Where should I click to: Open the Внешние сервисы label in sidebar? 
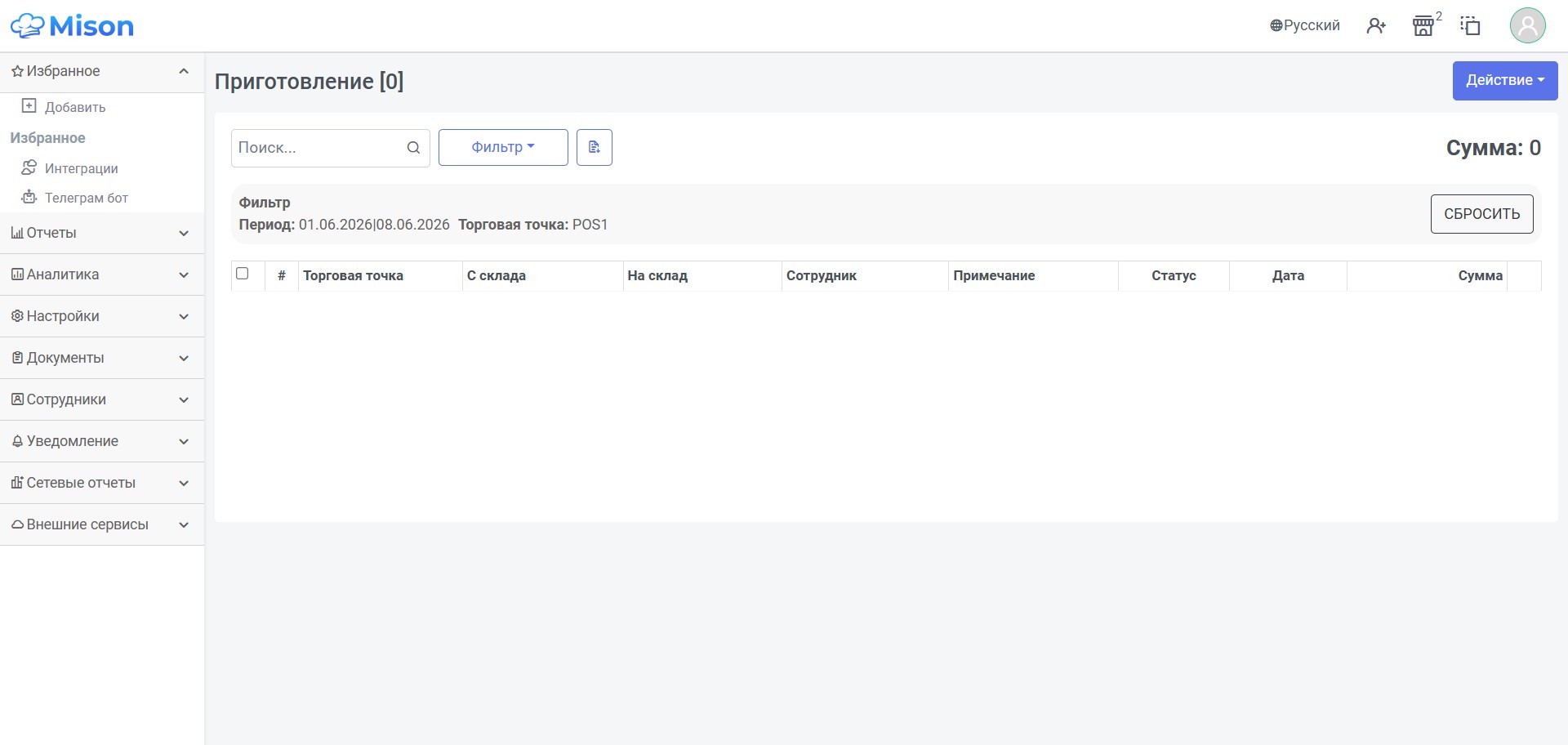coord(87,524)
